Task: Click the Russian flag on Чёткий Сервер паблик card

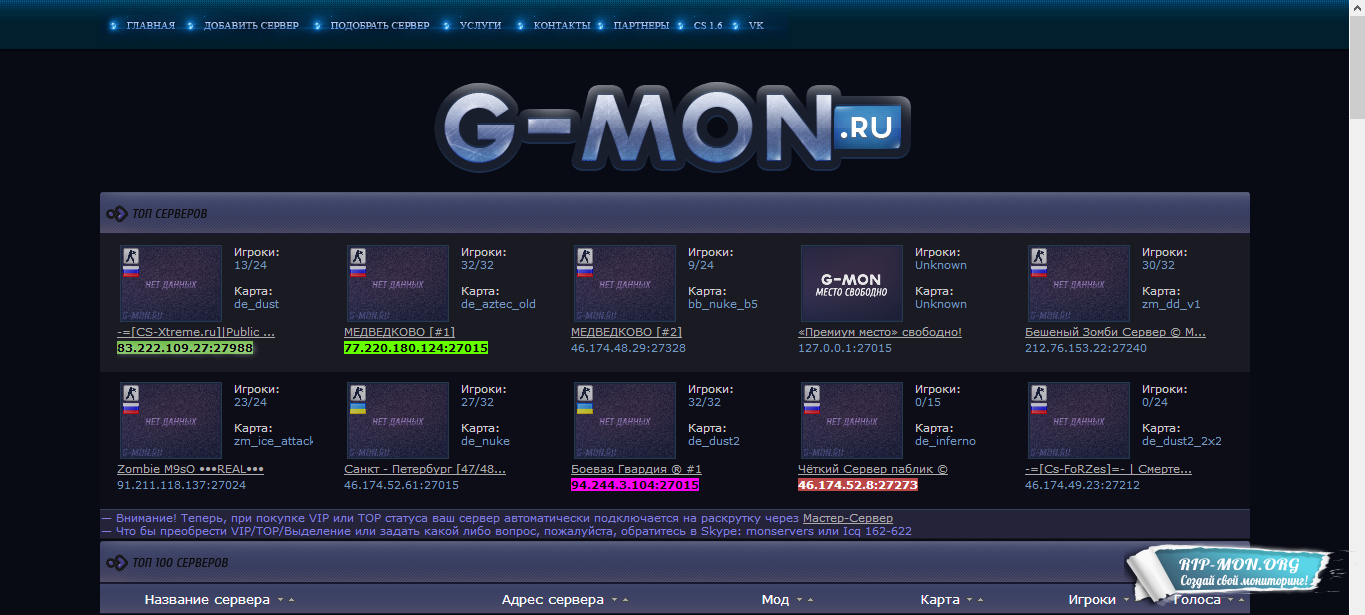Action: coord(812,408)
